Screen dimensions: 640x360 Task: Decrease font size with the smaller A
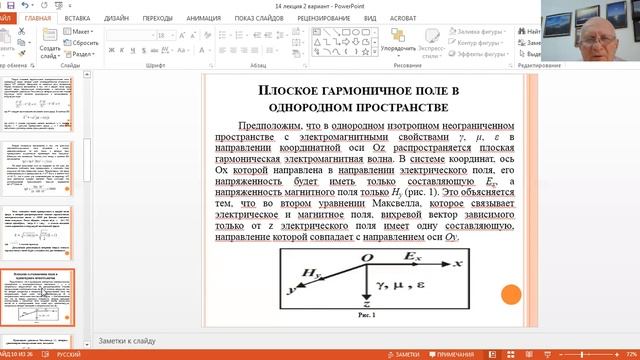193,36
